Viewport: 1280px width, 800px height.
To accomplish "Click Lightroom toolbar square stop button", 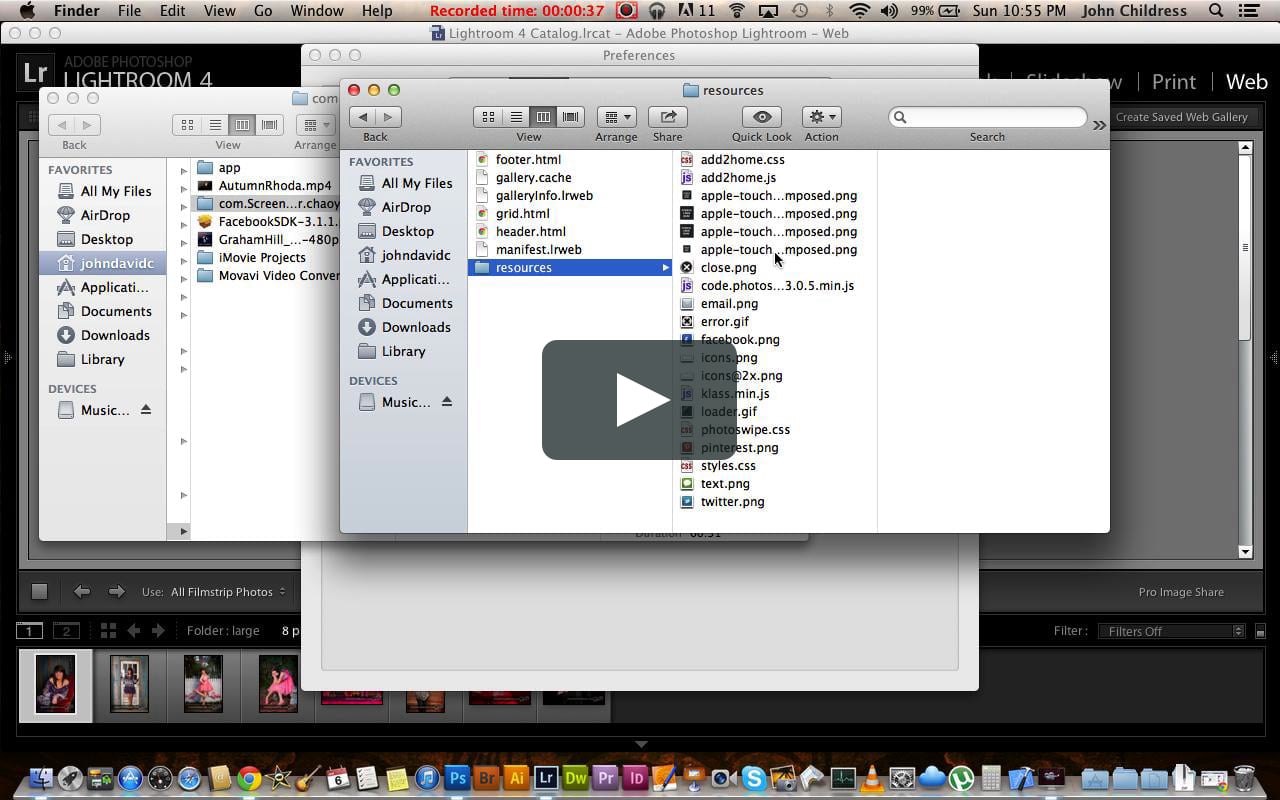I will point(39,592).
